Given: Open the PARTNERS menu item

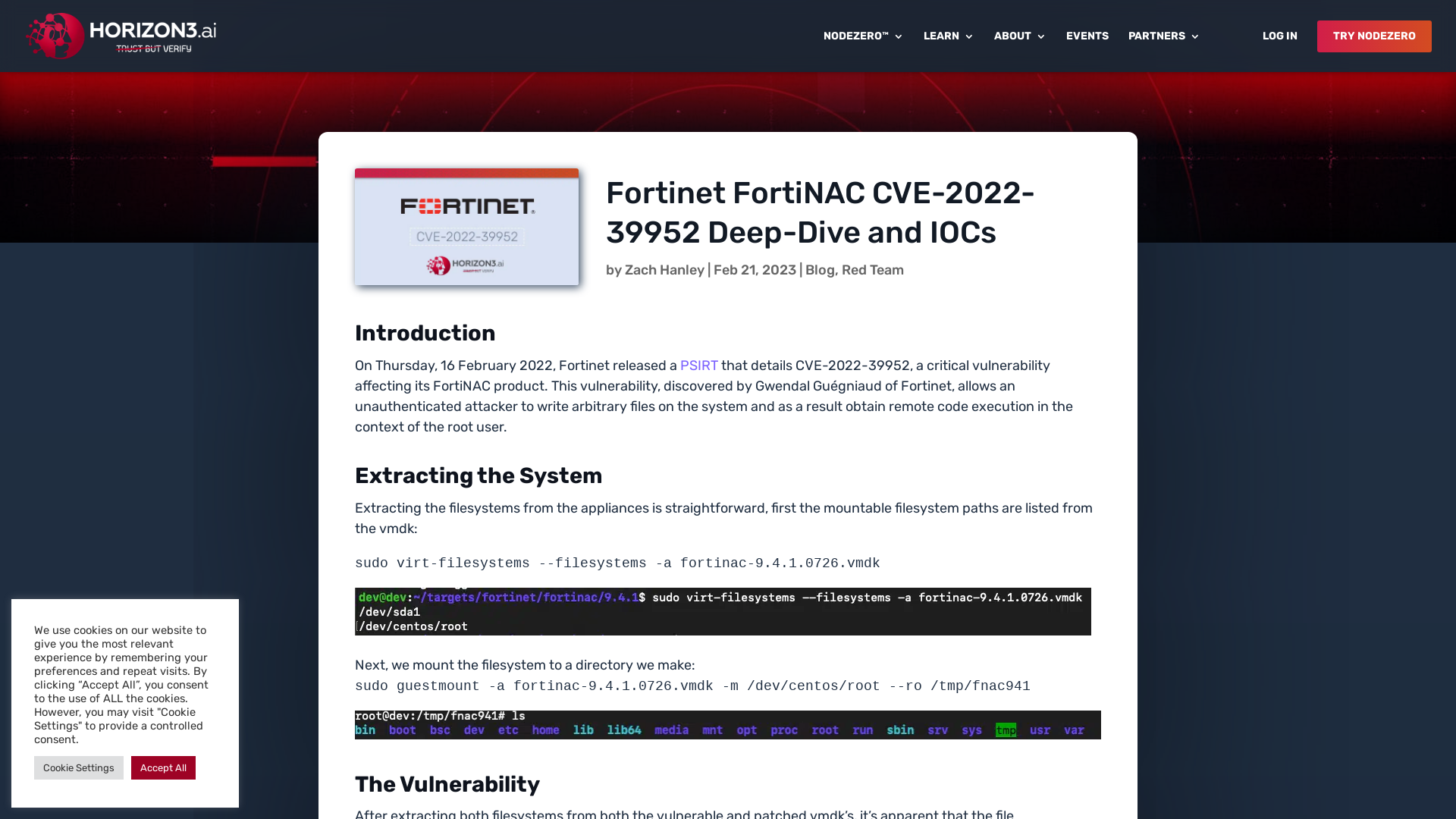Looking at the screenshot, I should [1156, 36].
